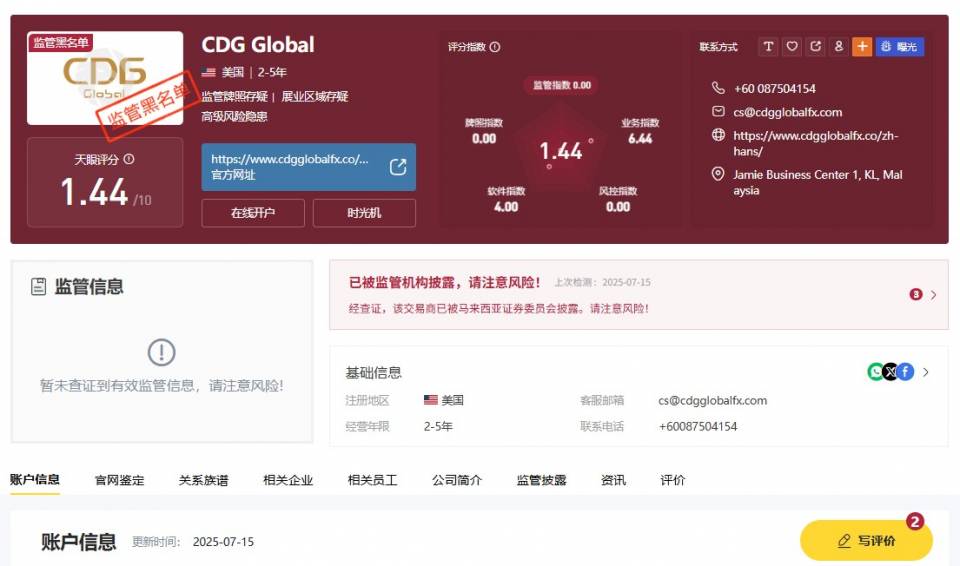Click the blue 曝光 exposure button
The width and height of the screenshot is (960, 566).
[899, 47]
